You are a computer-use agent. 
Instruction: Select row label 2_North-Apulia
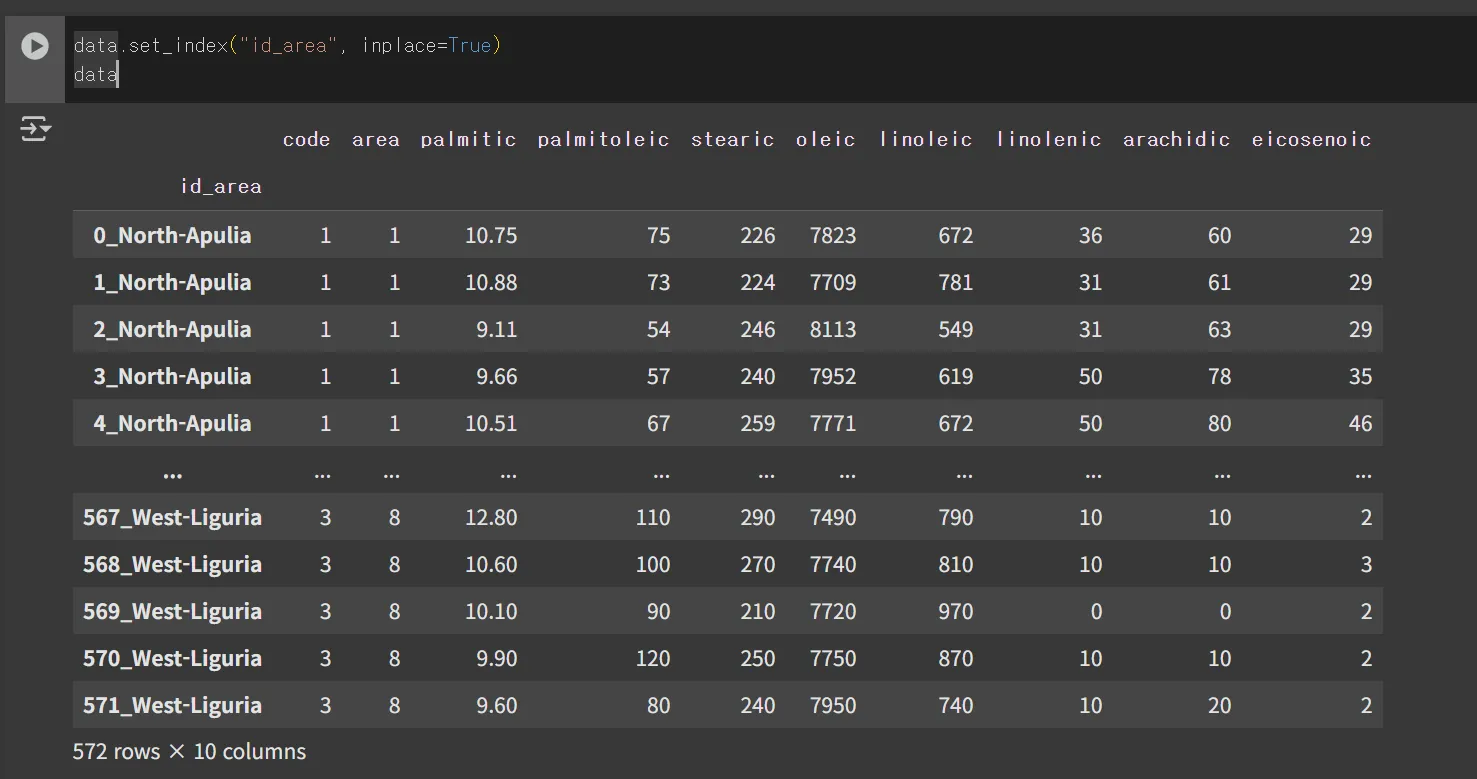point(172,330)
